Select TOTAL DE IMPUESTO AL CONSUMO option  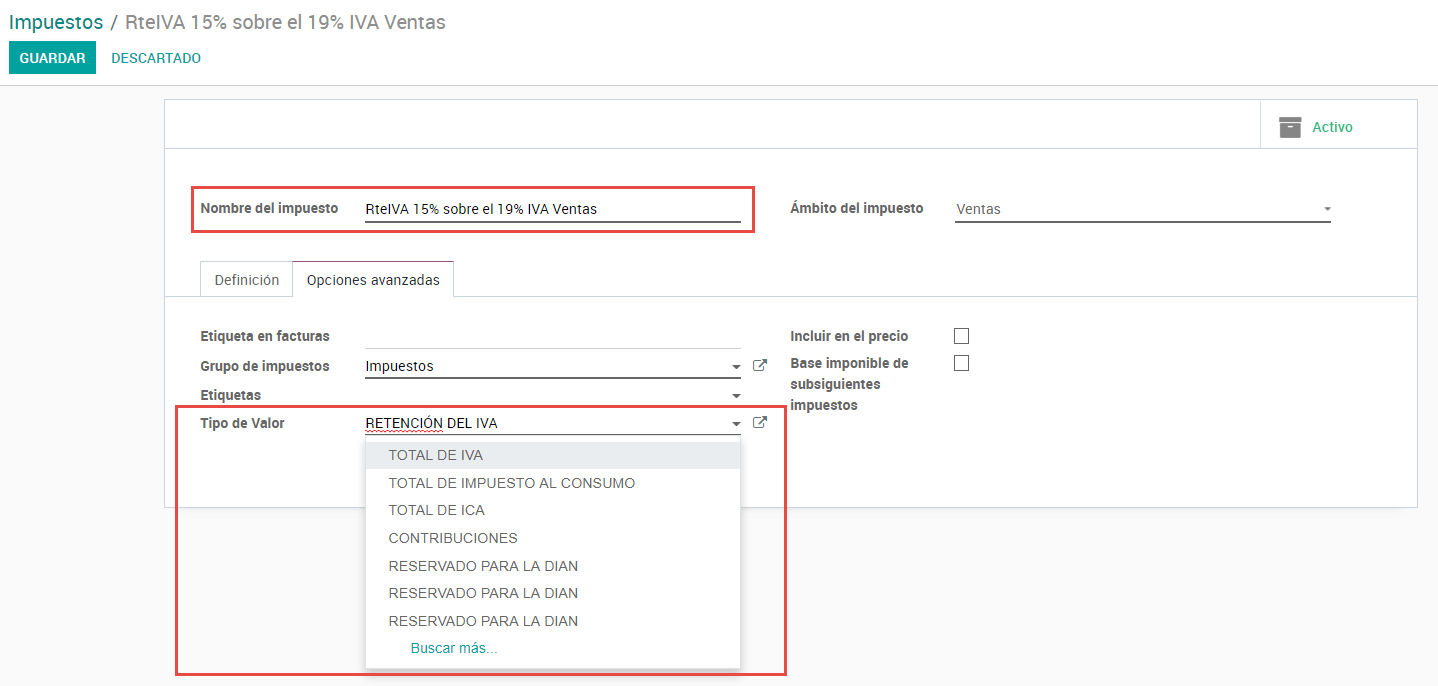511,483
